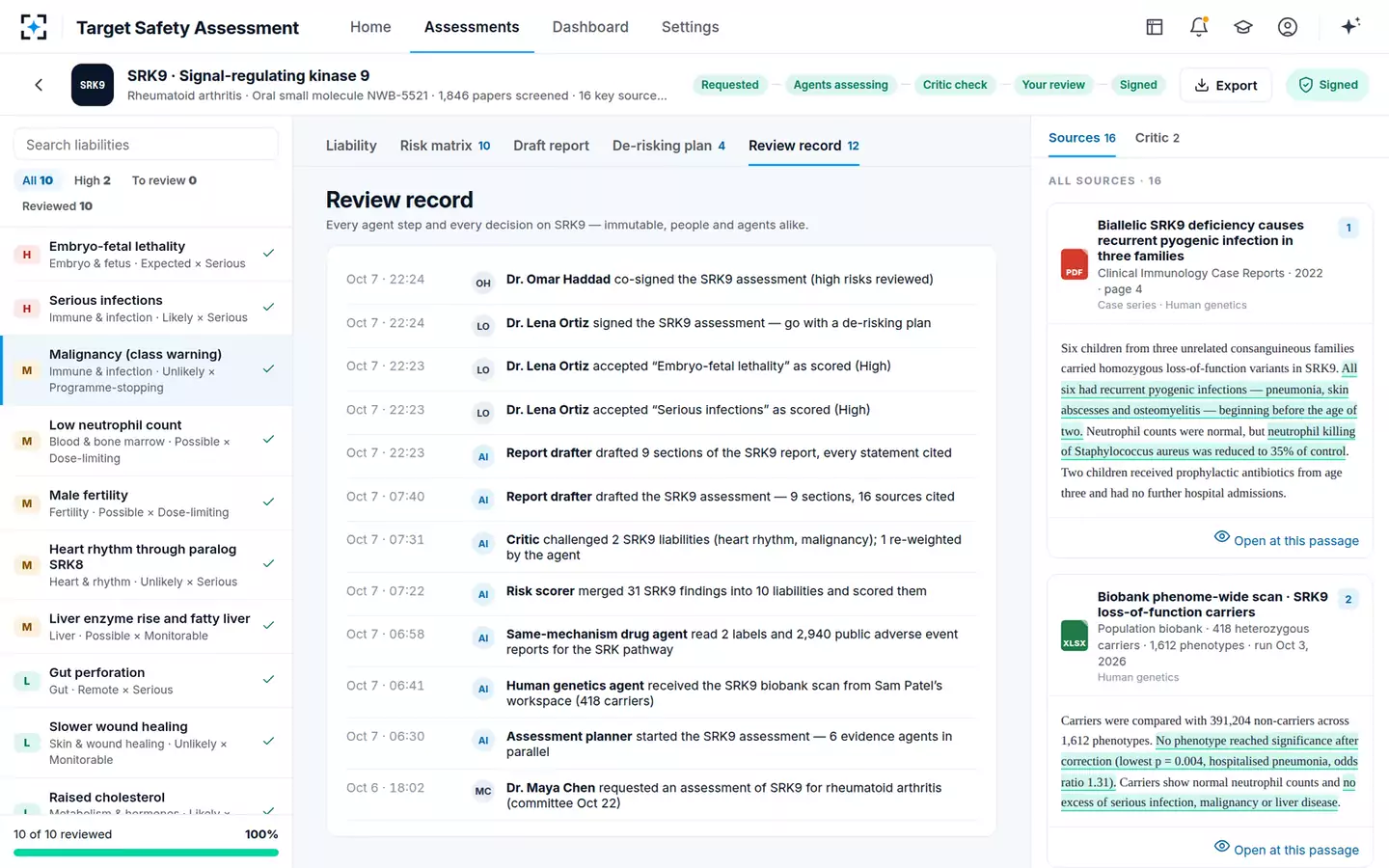Filter liabilities by Reviewed 10
The width and height of the screenshot is (1389, 868).
[57, 206]
